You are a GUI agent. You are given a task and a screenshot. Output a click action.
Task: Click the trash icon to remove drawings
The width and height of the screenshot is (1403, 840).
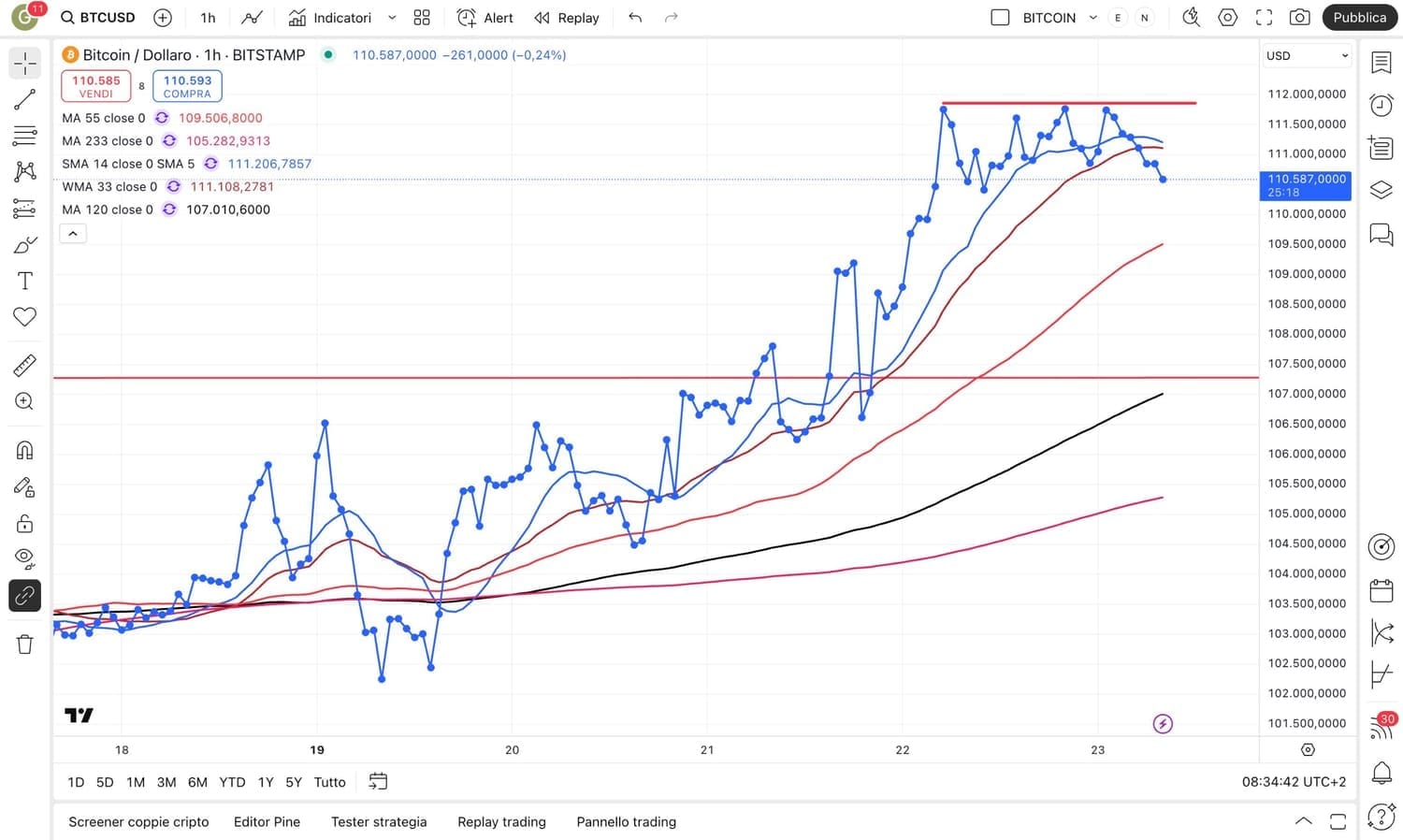(x=25, y=644)
